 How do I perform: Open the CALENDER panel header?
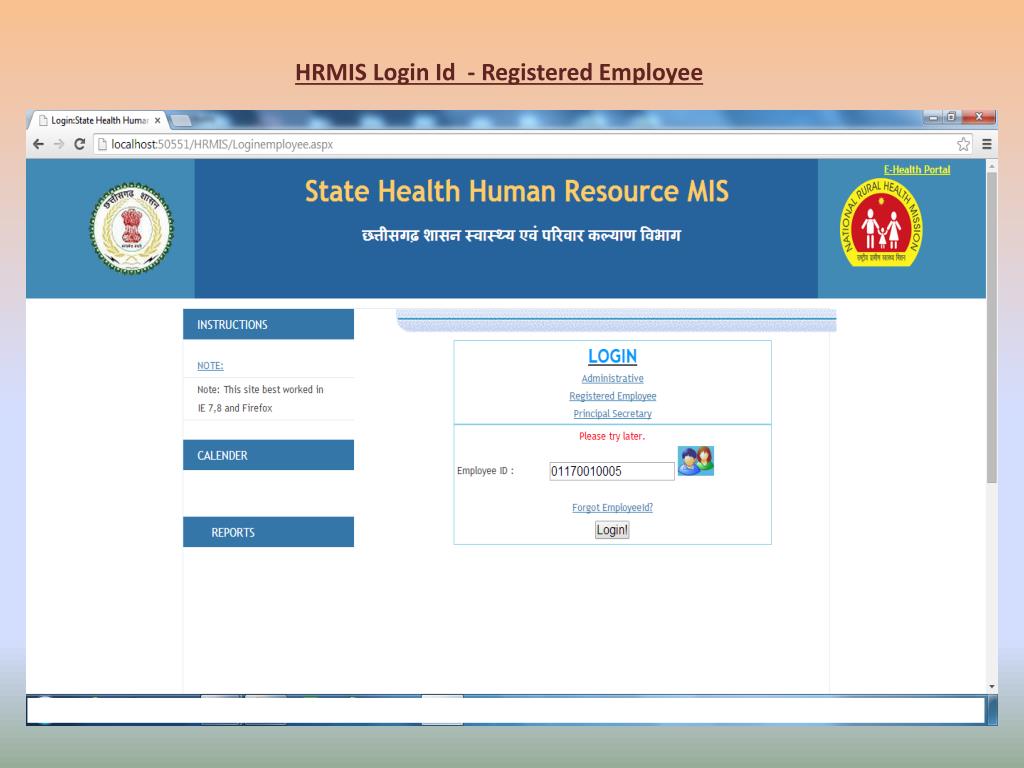pos(268,455)
